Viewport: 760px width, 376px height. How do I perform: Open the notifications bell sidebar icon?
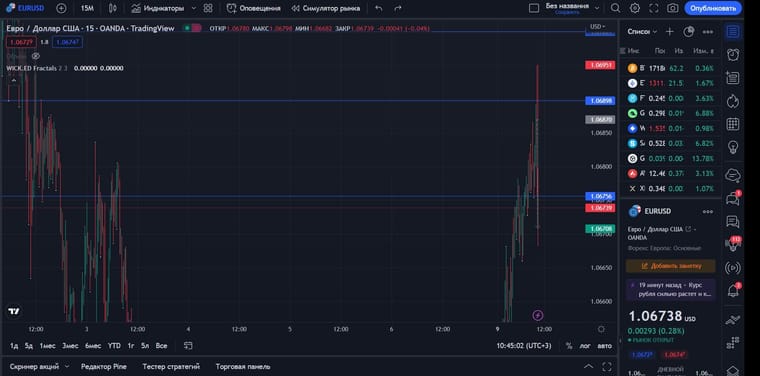coord(733,291)
